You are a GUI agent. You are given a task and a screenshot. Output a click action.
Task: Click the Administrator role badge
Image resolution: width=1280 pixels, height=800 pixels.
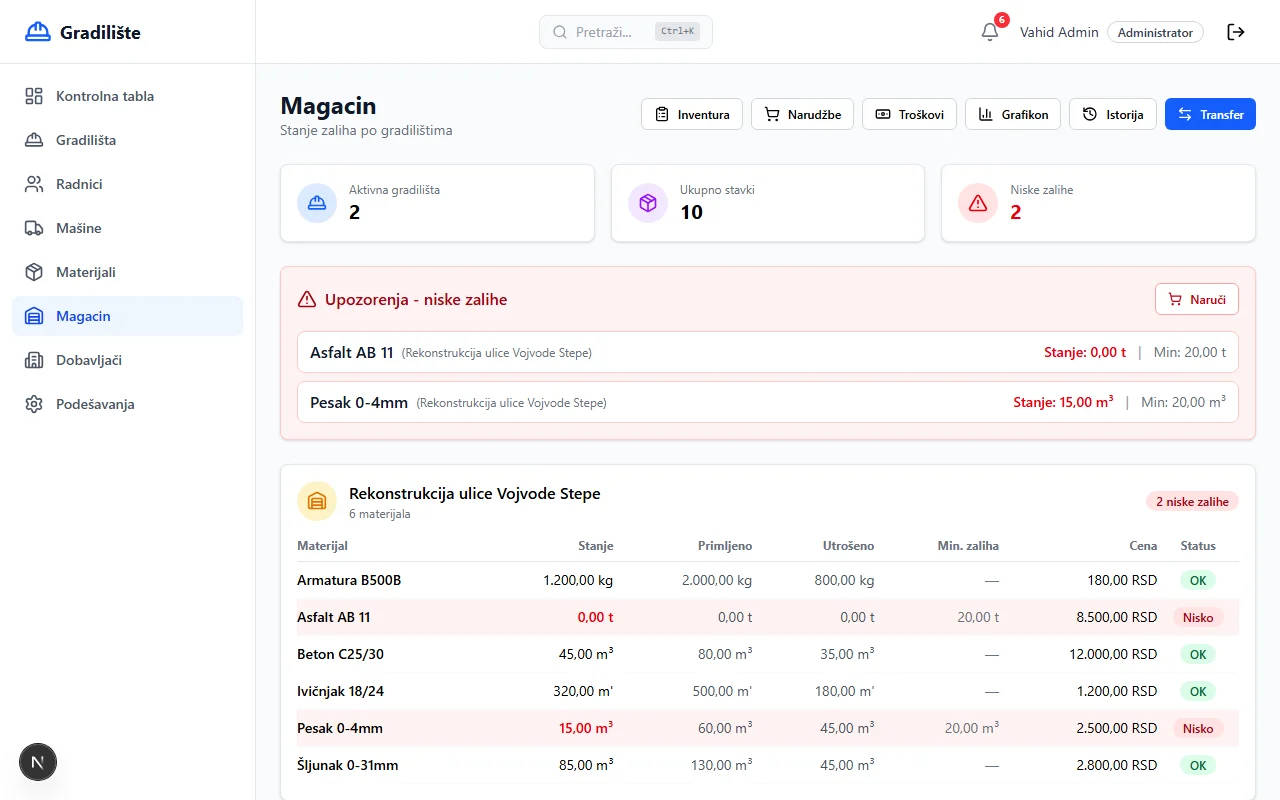[x=1155, y=32]
